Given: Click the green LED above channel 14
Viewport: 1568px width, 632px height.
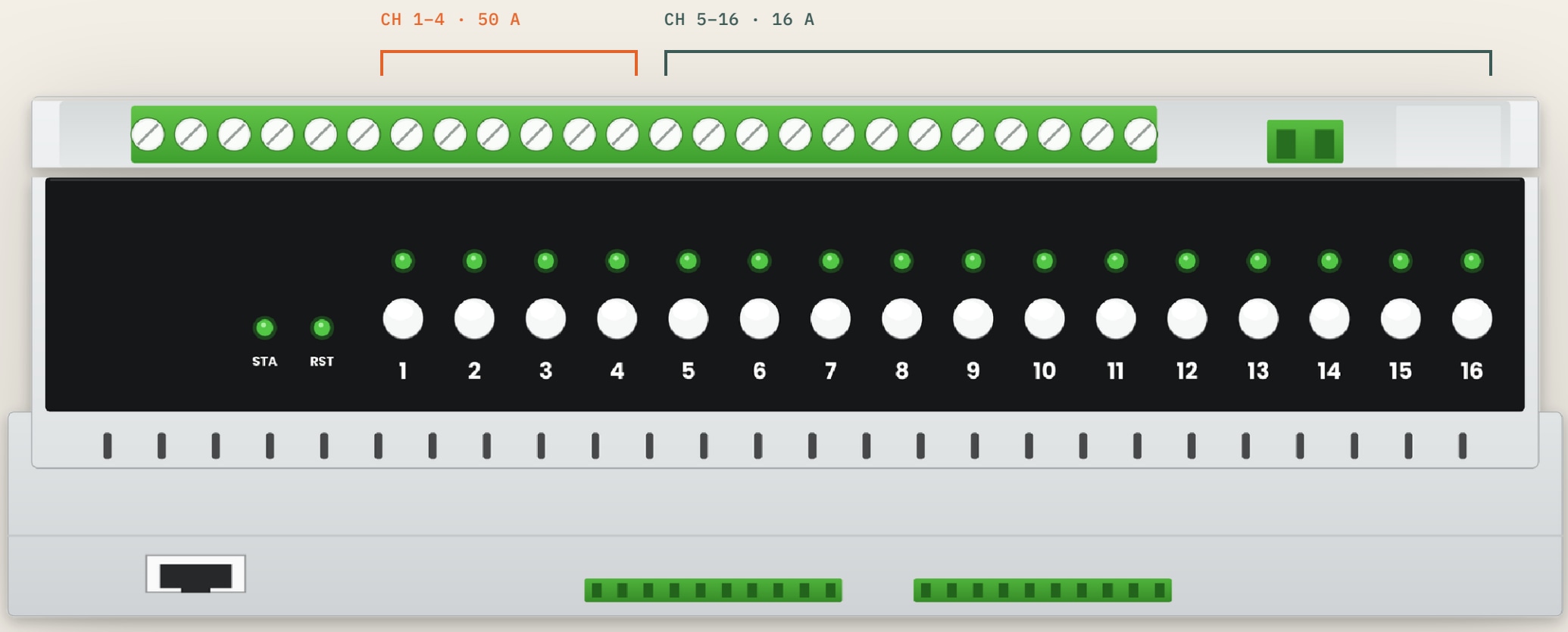Looking at the screenshot, I should (x=1329, y=261).
